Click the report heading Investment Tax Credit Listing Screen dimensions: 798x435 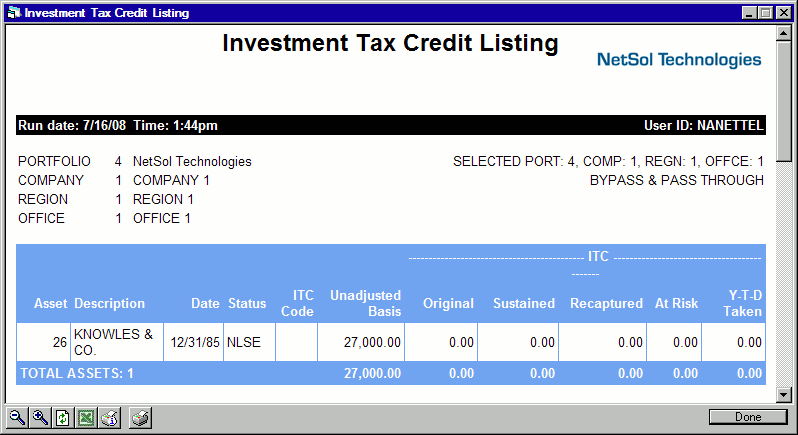(390, 43)
